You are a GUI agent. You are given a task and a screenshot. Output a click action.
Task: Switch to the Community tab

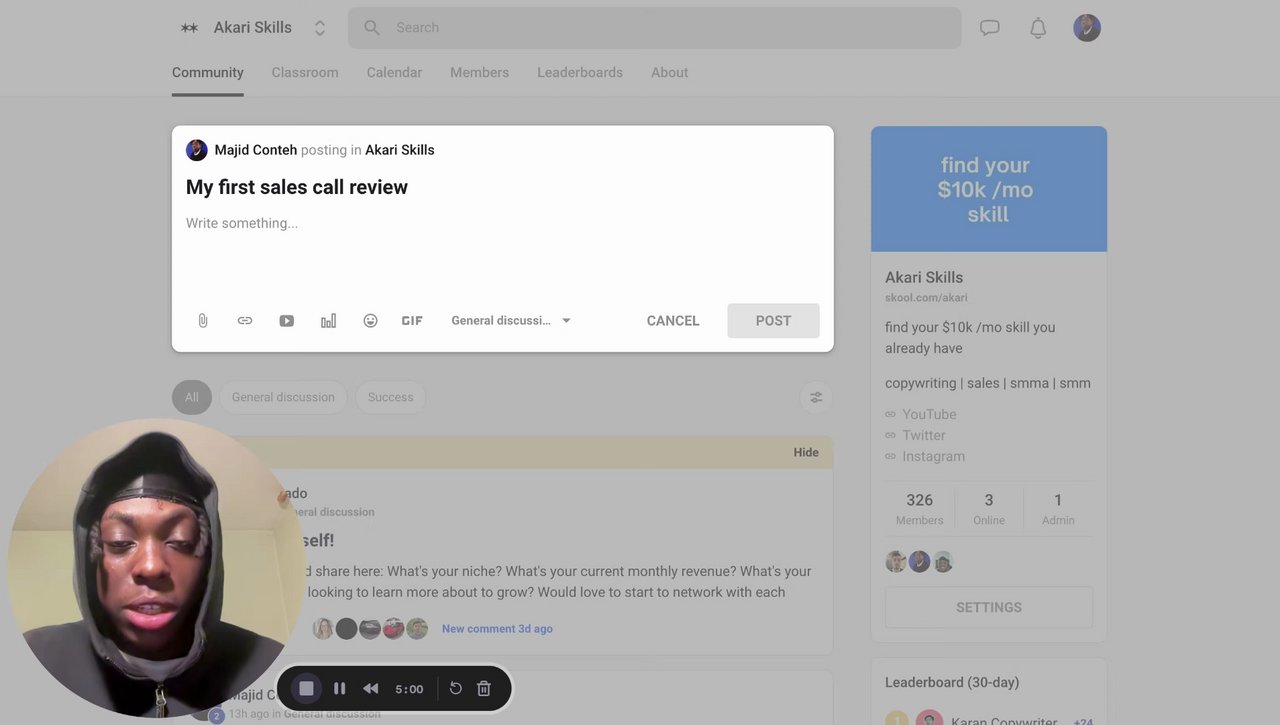(208, 72)
